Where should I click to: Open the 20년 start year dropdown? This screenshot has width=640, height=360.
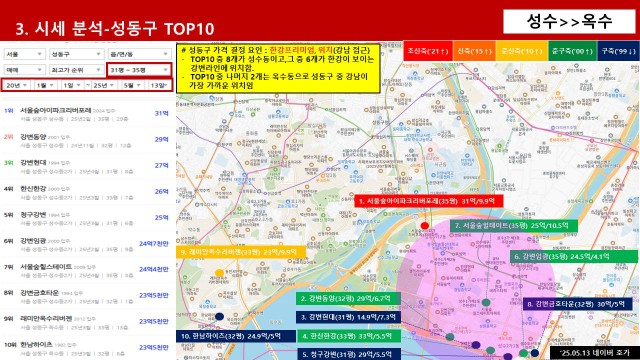pos(16,85)
